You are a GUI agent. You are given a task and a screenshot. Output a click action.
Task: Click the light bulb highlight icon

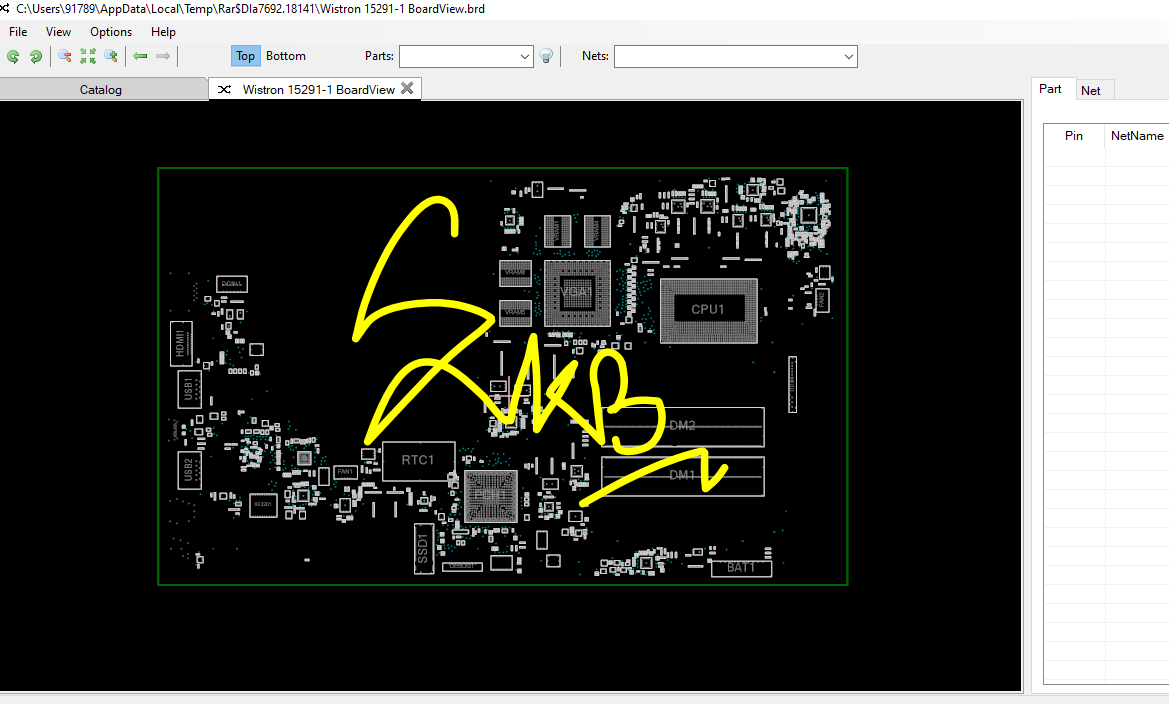pyautogui.click(x=546, y=56)
